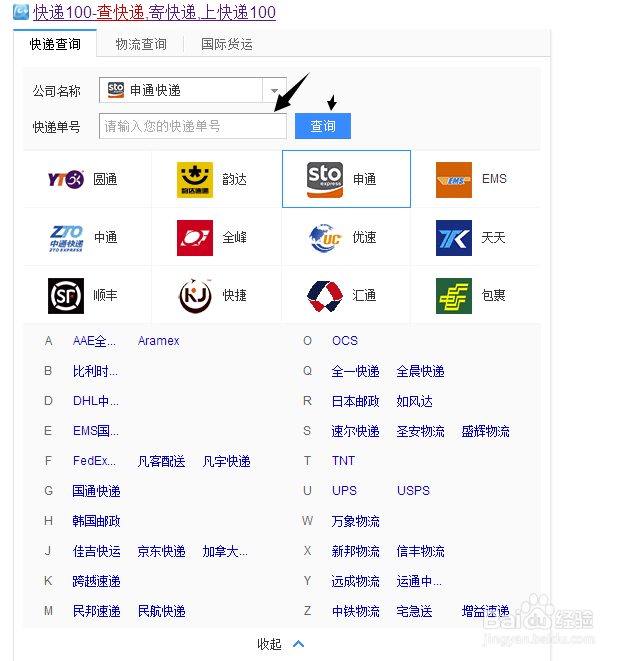
Task: Open the 中铁物流 link
Action: pyautogui.click(x=355, y=611)
